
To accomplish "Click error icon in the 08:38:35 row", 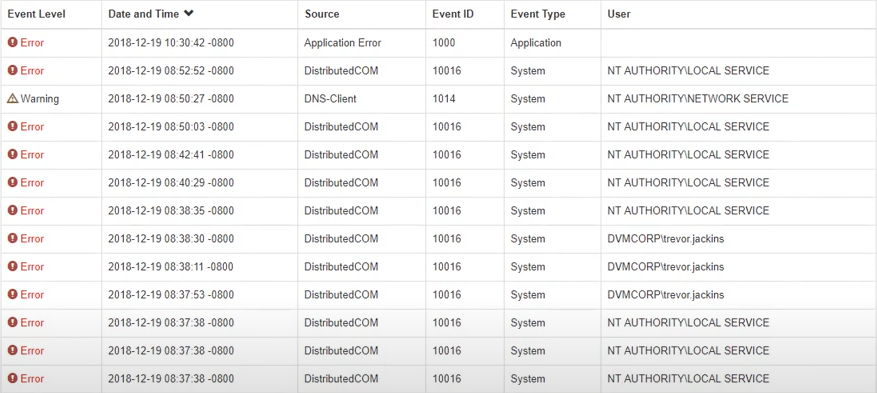I will 12,210.
